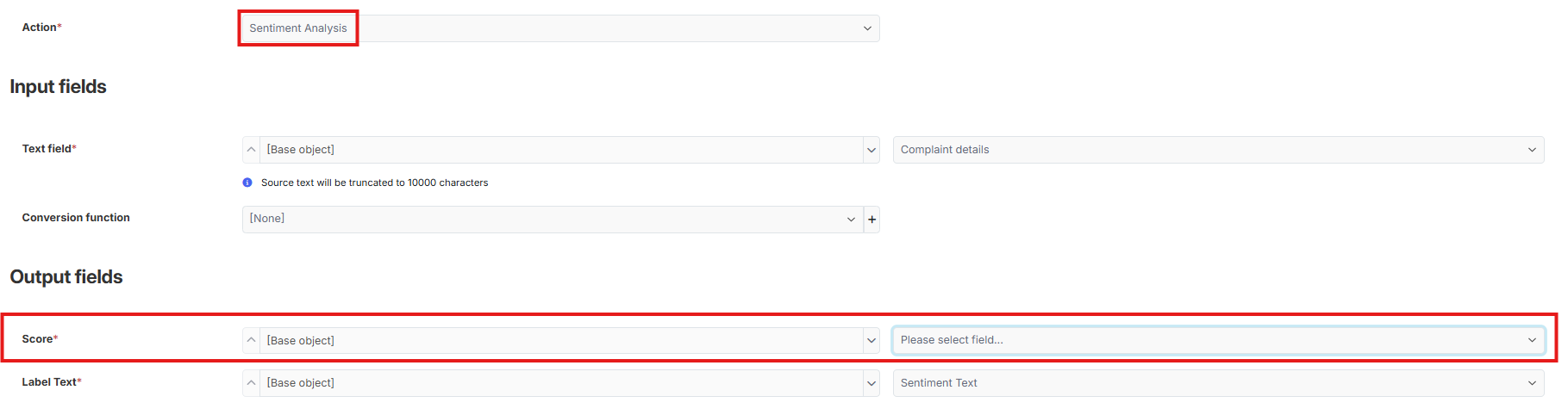Click [Base object] text in the Text field row
The height and width of the screenshot is (415, 1568).
(301, 150)
